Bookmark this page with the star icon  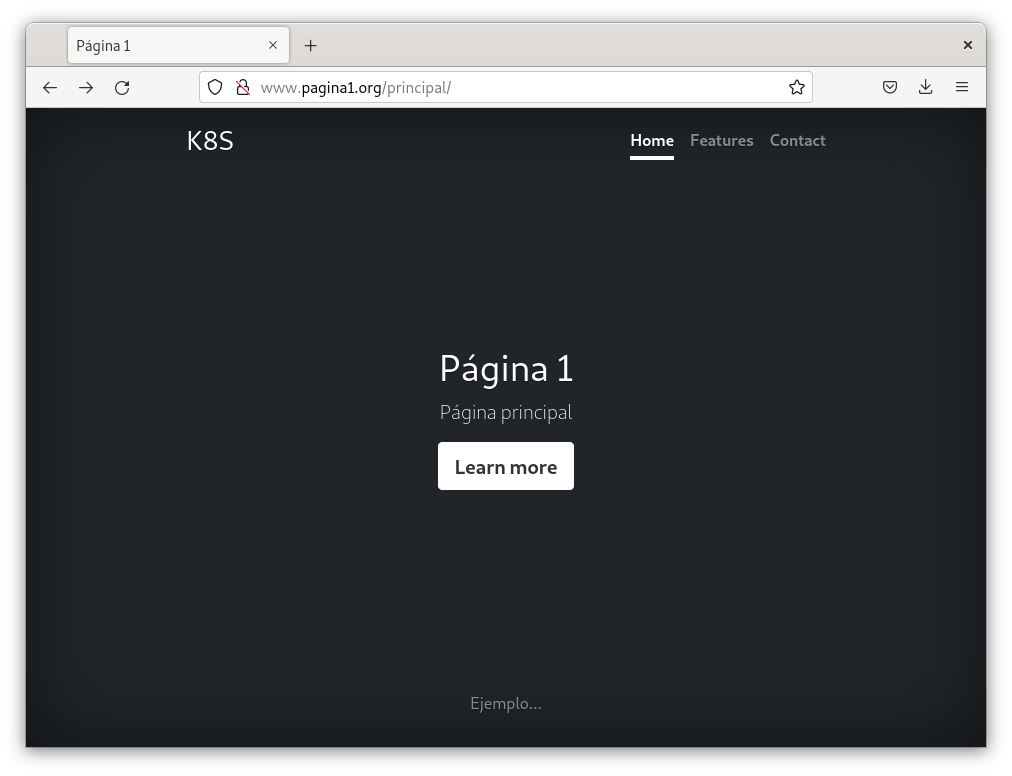click(x=796, y=88)
